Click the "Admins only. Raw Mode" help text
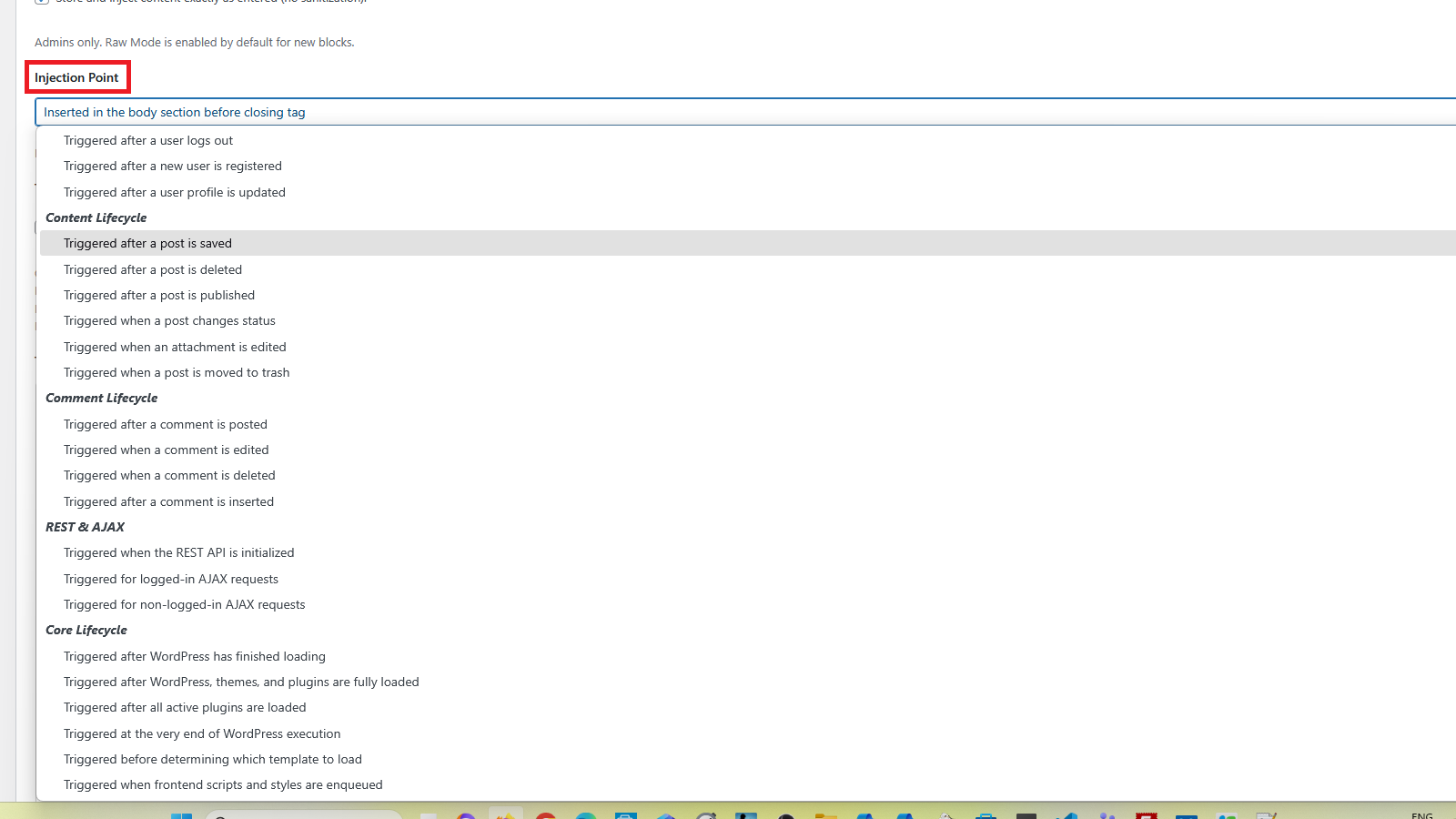 [x=195, y=42]
